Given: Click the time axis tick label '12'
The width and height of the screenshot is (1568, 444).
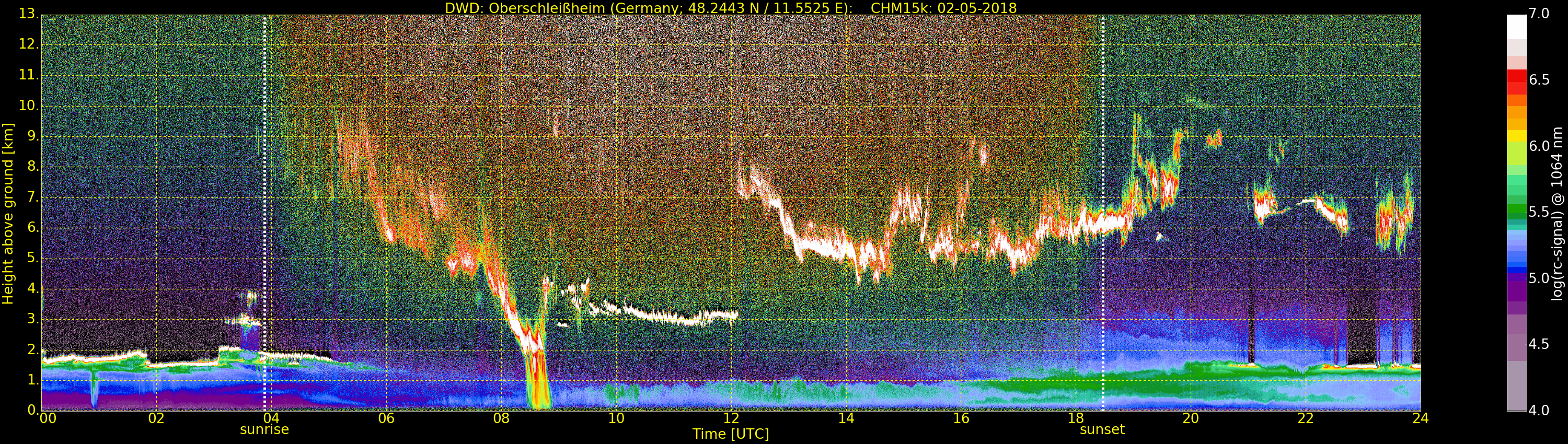Looking at the screenshot, I should coord(731,418).
